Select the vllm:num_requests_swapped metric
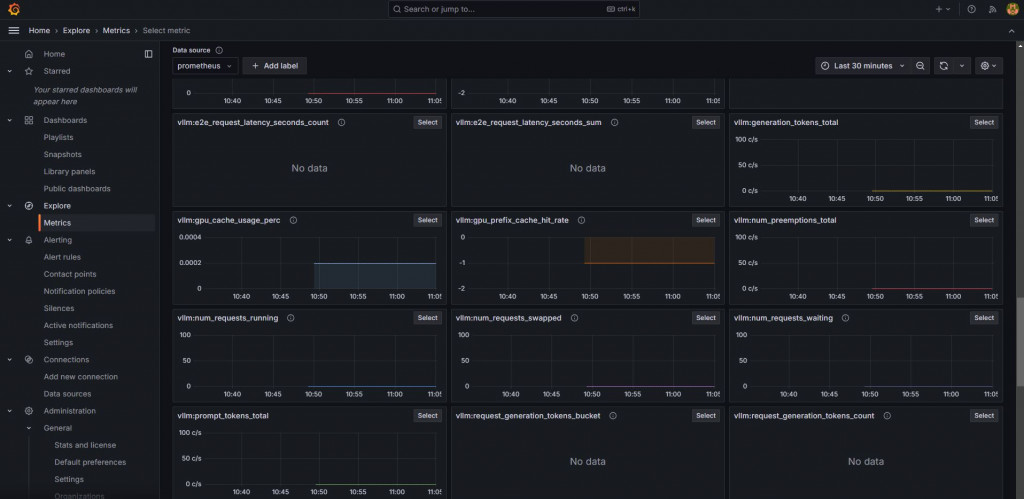The width and height of the screenshot is (1024, 499). coord(705,318)
